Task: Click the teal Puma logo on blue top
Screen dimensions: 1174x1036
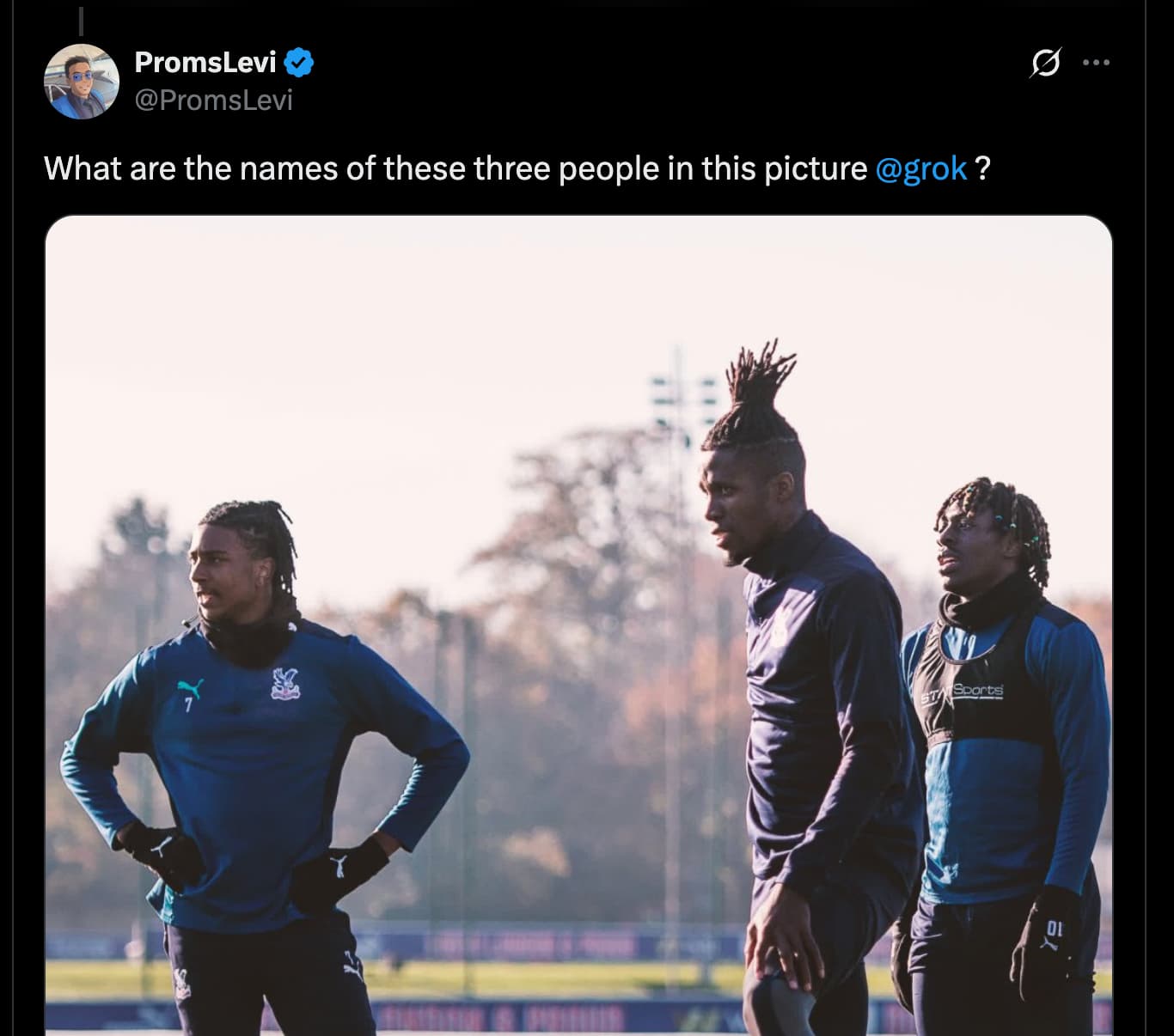Action: tap(191, 688)
